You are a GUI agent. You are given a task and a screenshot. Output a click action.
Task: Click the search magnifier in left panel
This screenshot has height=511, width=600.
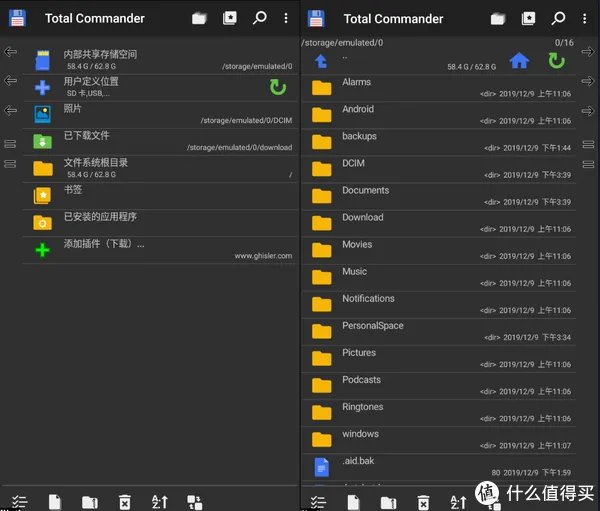[x=259, y=18]
